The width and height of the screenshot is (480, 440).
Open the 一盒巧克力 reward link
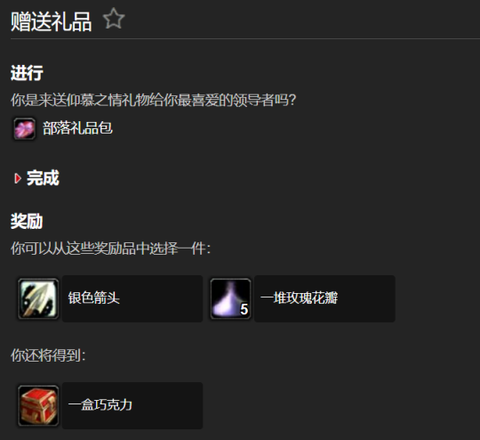(x=100, y=405)
